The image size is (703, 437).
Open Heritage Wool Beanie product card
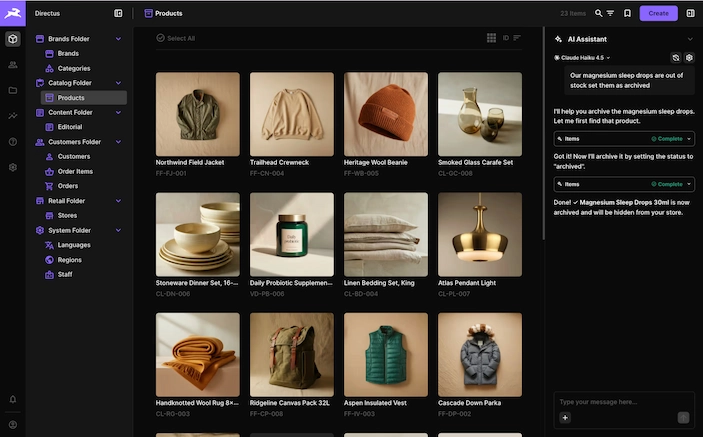point(386,124)
